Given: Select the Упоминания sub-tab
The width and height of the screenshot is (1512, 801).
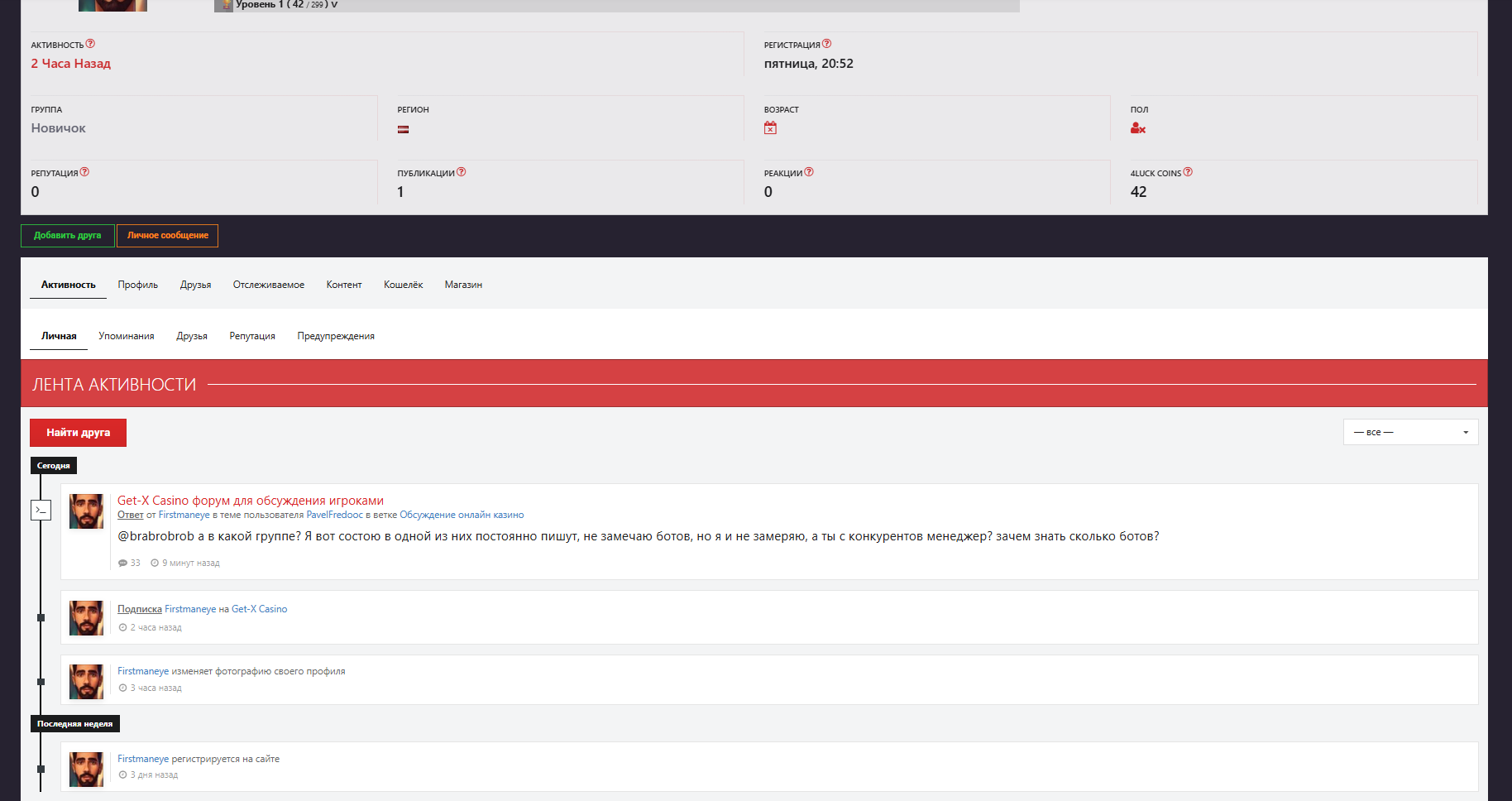Looking at the screenshot, I should 126,336.
